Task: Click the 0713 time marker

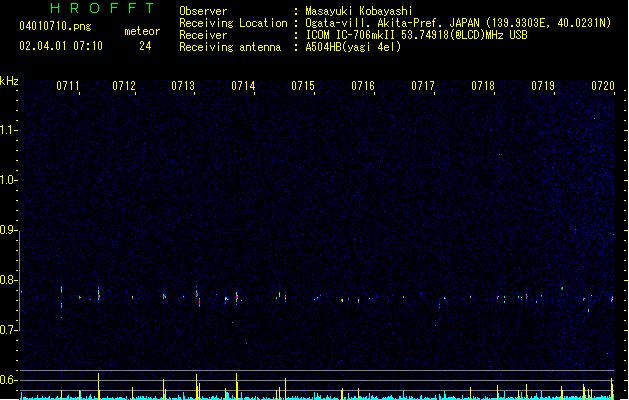Action: tap(183, 86)
